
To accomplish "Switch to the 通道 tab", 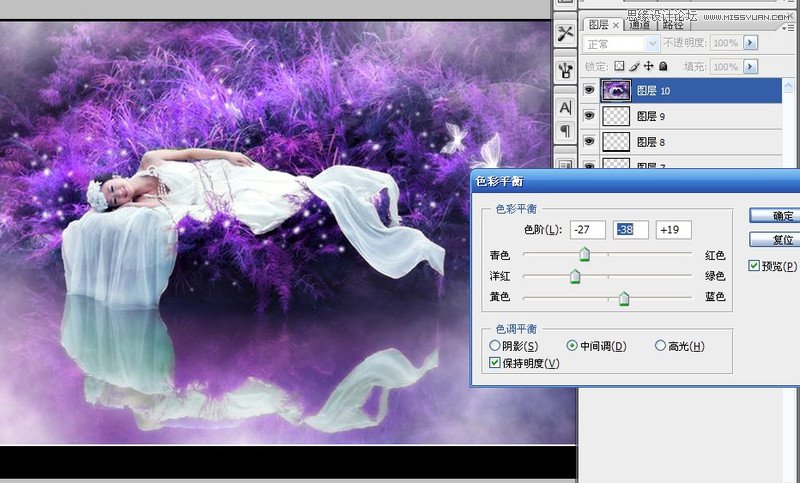I will pyautogui.click(x=640, y=24).
